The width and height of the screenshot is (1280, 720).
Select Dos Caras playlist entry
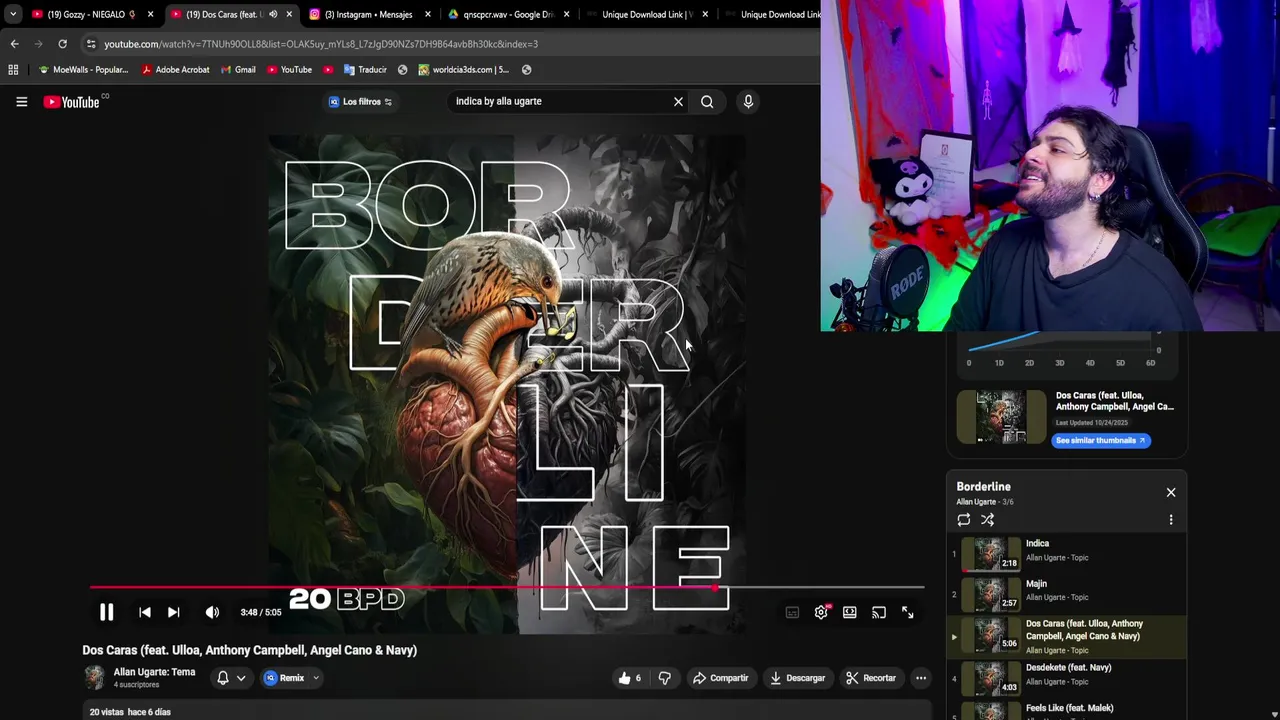(1066, 636)
